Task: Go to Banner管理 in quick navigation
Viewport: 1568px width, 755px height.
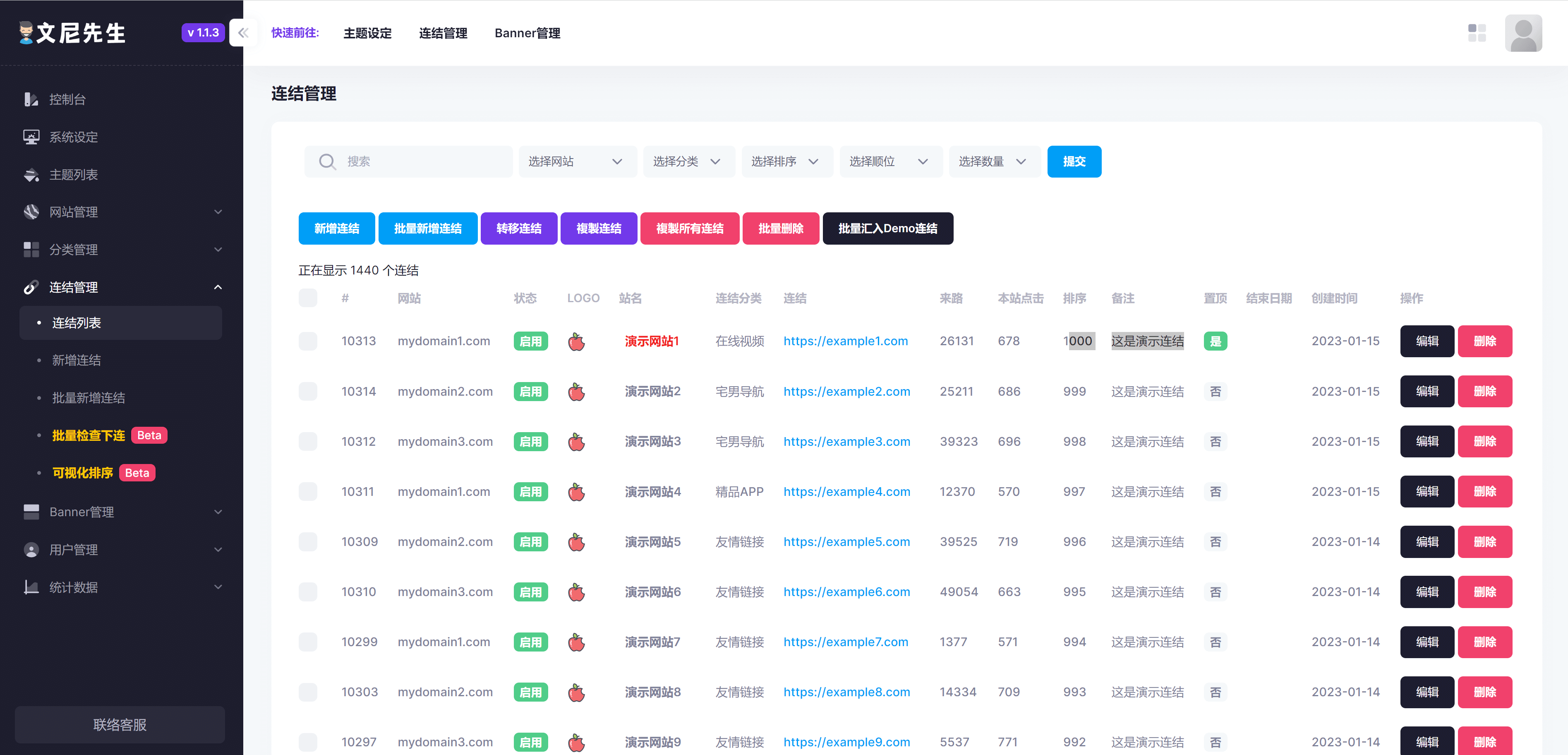Action: coord(527,33)
